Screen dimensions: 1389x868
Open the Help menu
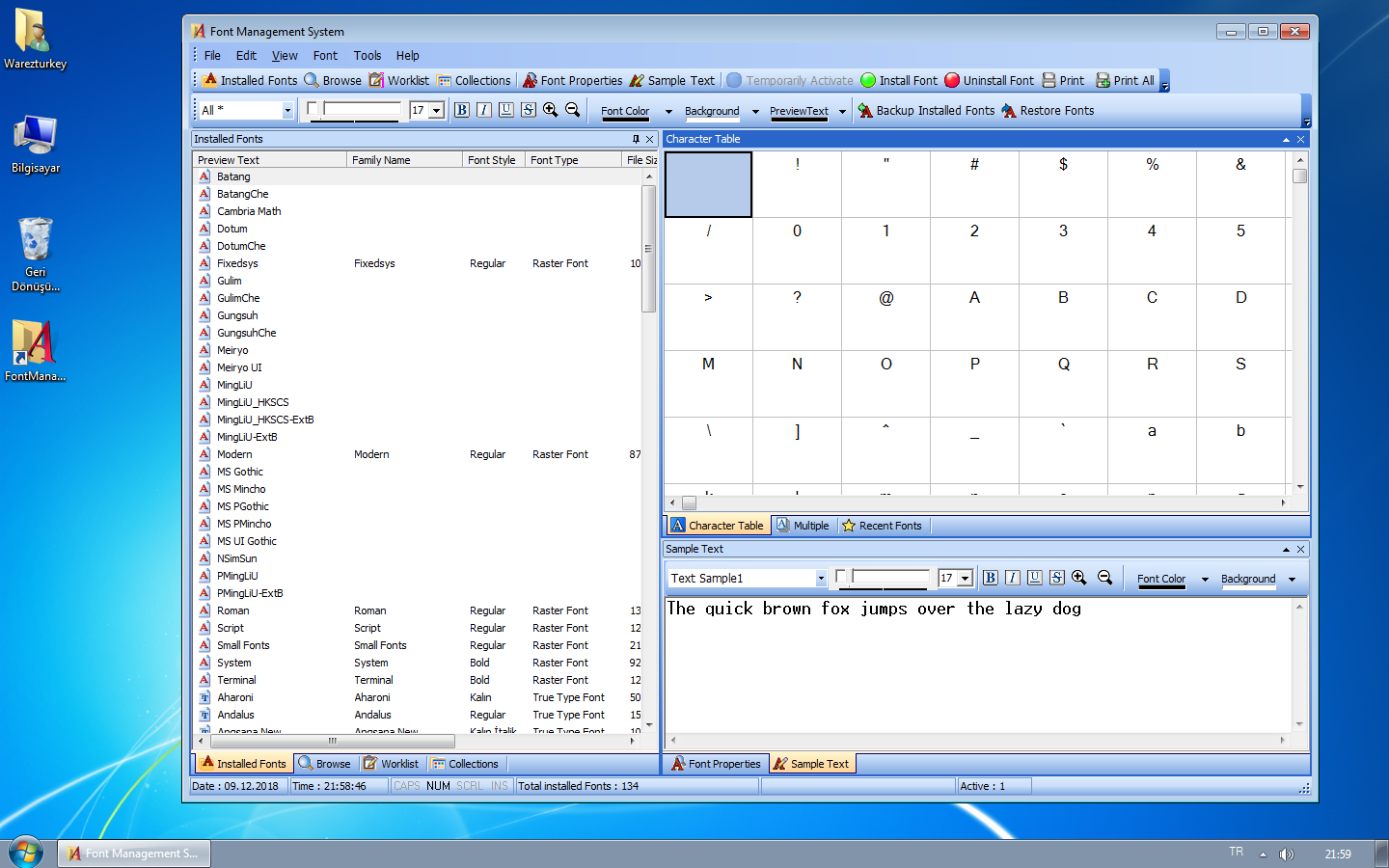click(408, 56)
